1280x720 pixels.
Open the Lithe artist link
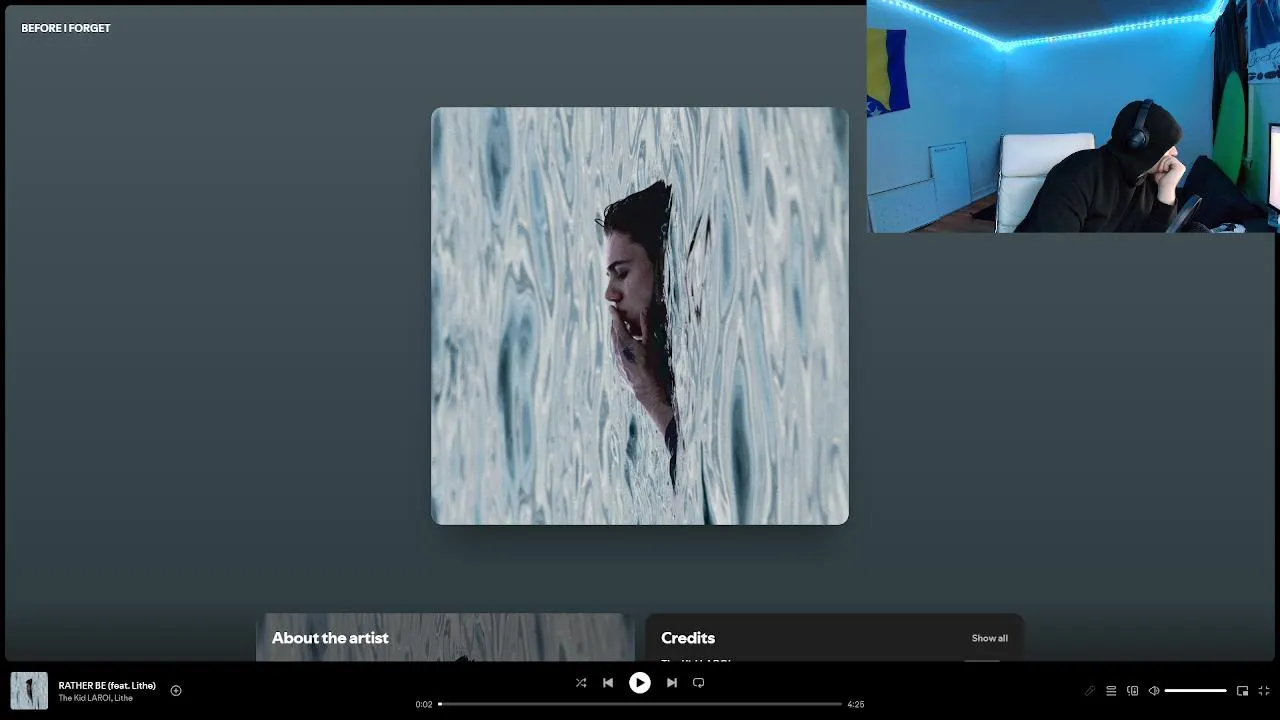point(123,698)
